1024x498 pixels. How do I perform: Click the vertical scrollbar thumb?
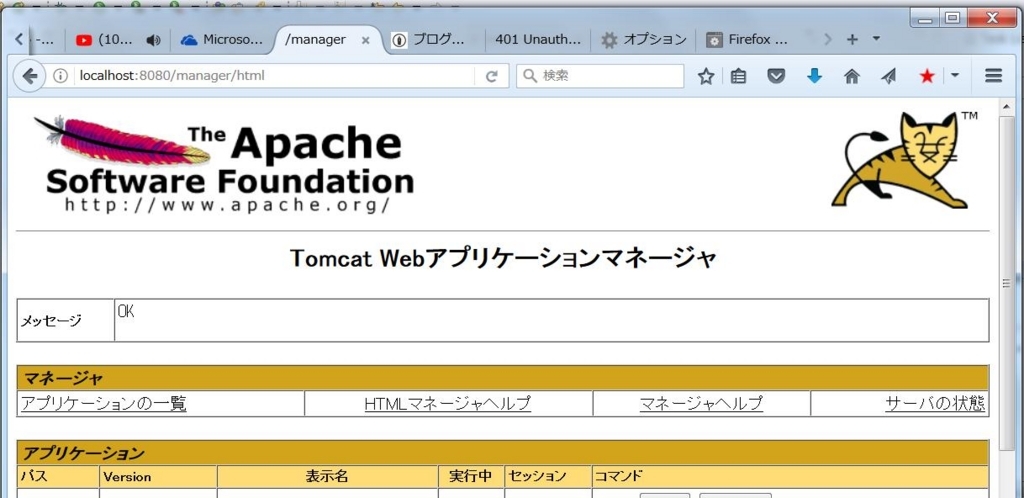point(1006,281)
